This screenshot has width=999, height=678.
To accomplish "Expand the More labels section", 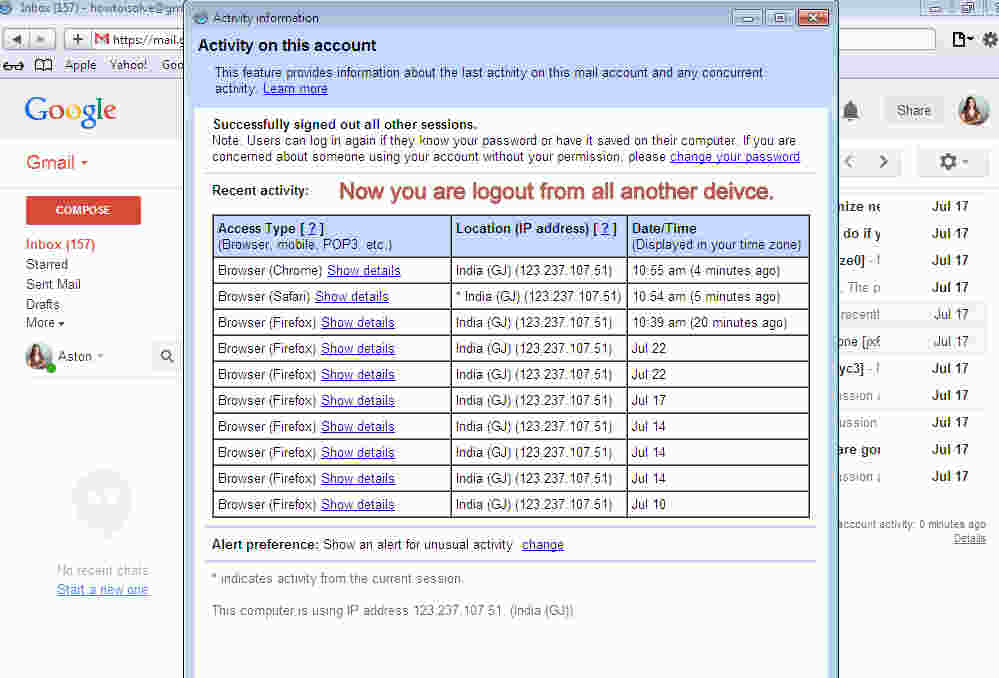I will pyautogui.click(x=44, y=322).
